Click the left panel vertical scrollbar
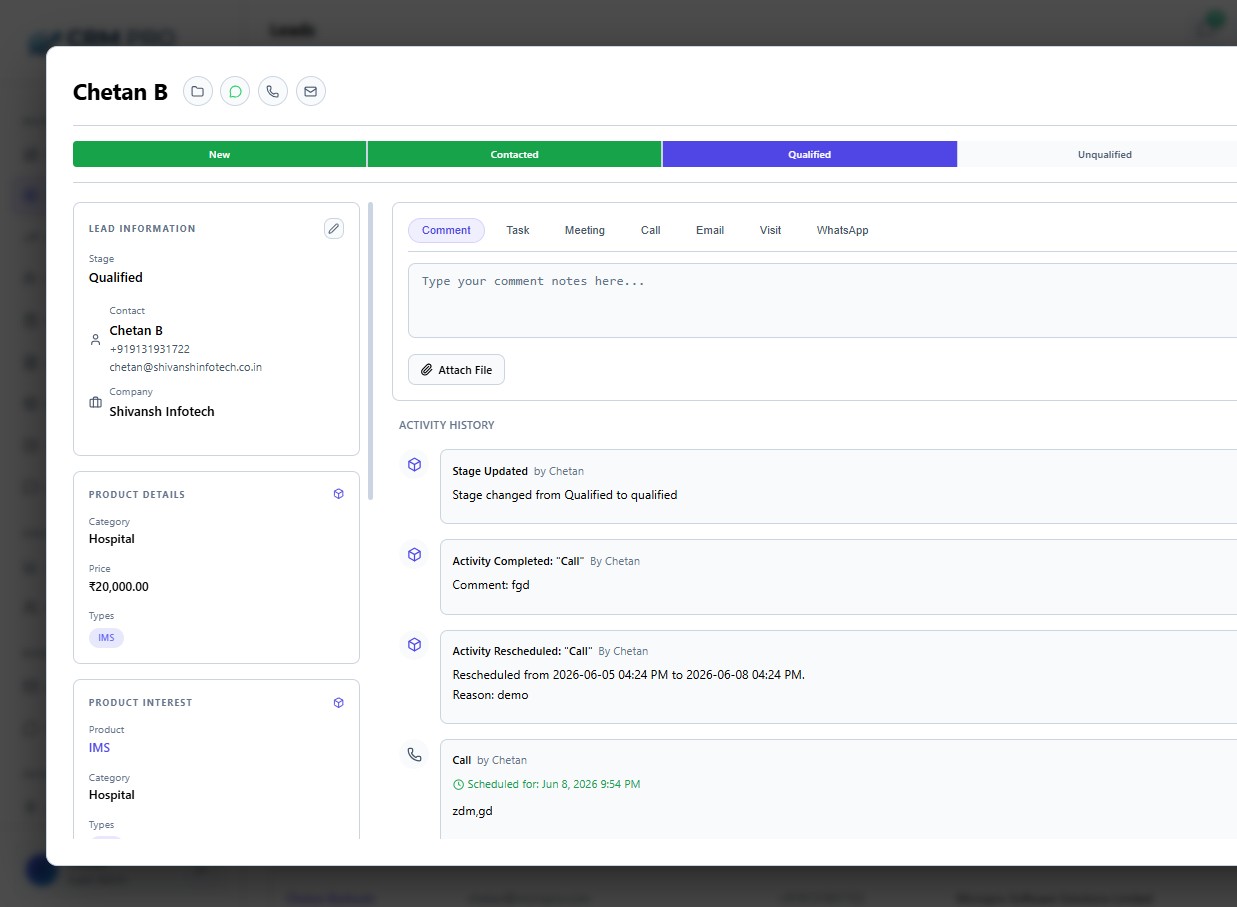This screenshot has width=1237, height=907. point(371,350)
